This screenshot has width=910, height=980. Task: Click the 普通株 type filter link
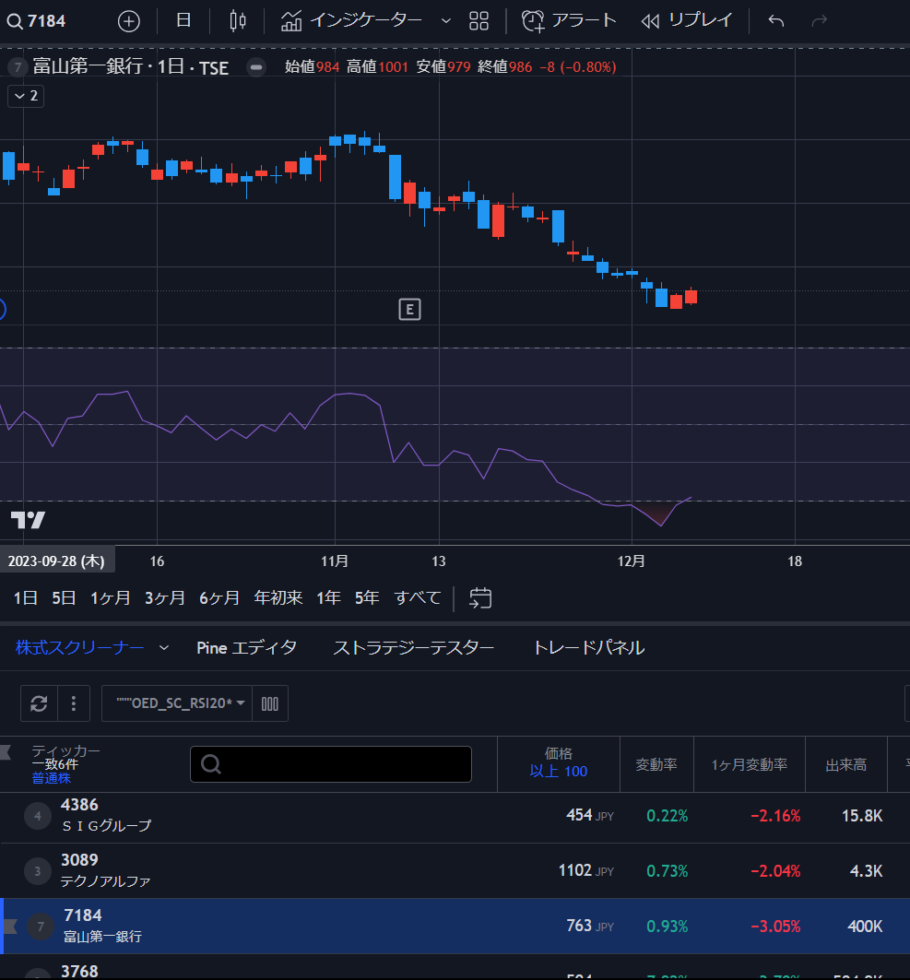click(51, 778)
